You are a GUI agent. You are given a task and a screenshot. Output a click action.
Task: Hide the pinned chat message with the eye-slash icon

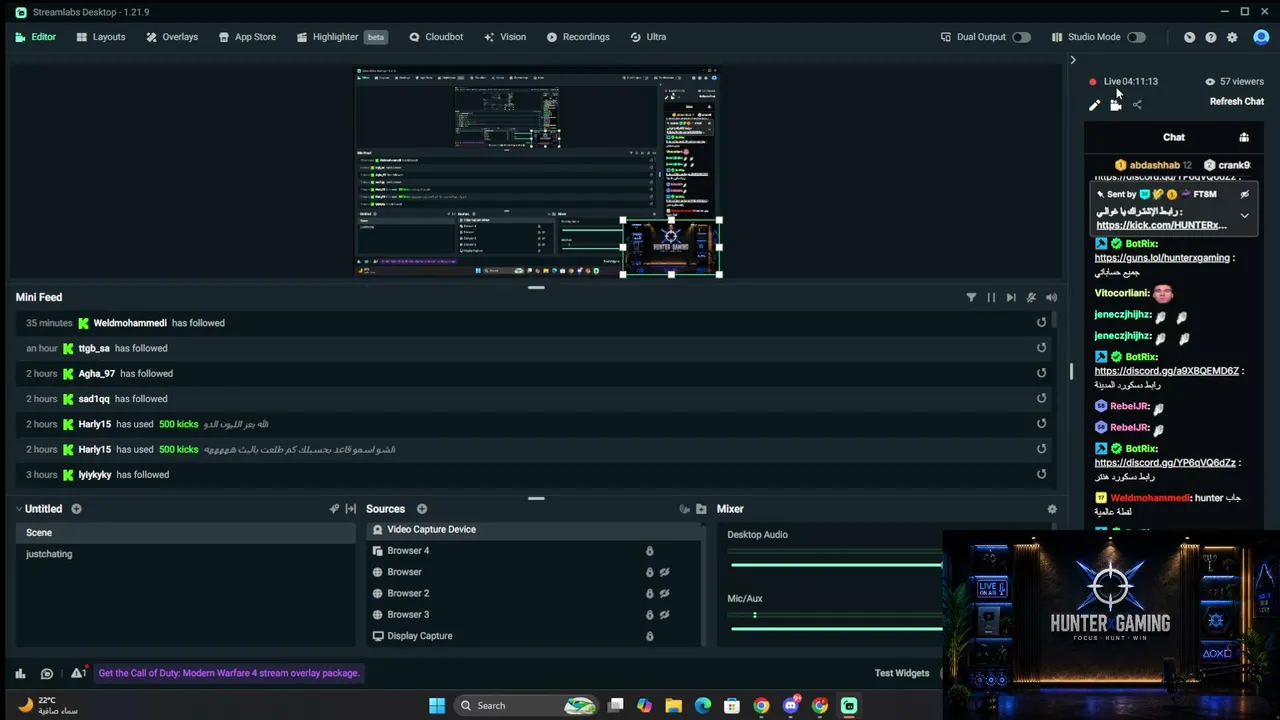click(x=1245, y=194)
